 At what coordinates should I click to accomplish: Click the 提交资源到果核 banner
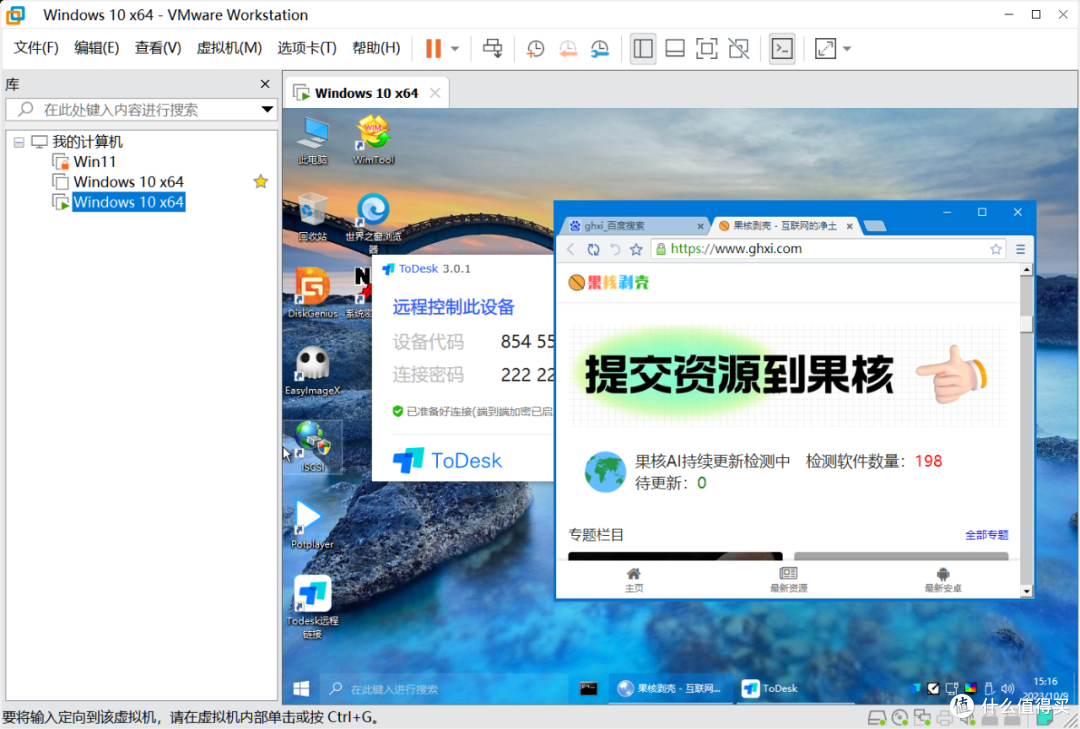787,376
